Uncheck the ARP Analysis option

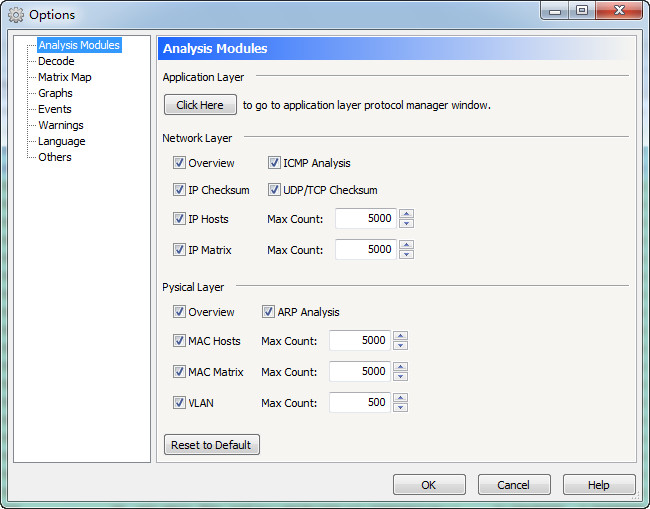[x=268, y=312]
